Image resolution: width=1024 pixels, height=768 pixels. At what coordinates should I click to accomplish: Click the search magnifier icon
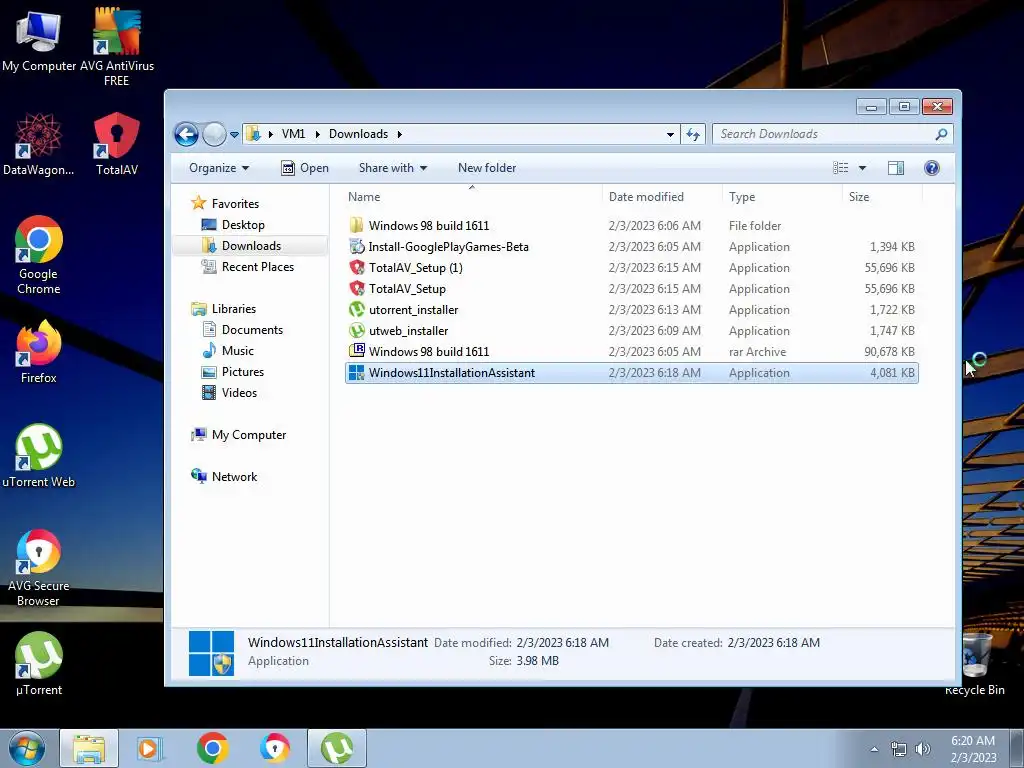point(941,134)
